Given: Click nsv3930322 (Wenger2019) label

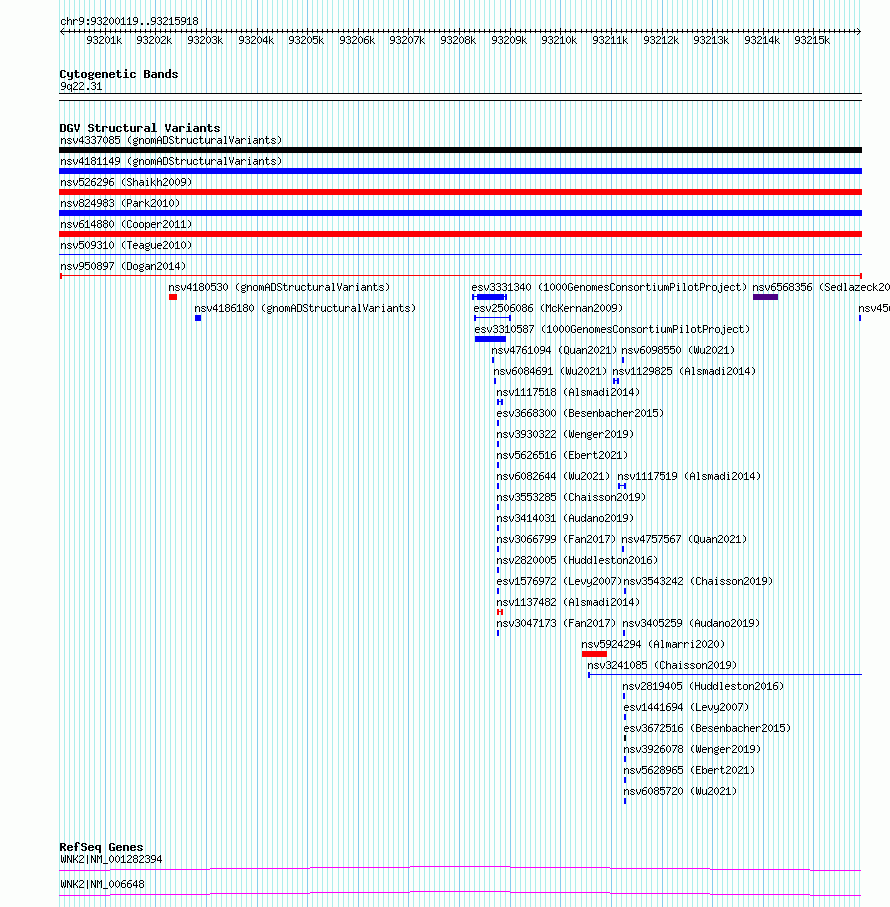Looking at the screenshot, I should [565, 434].
